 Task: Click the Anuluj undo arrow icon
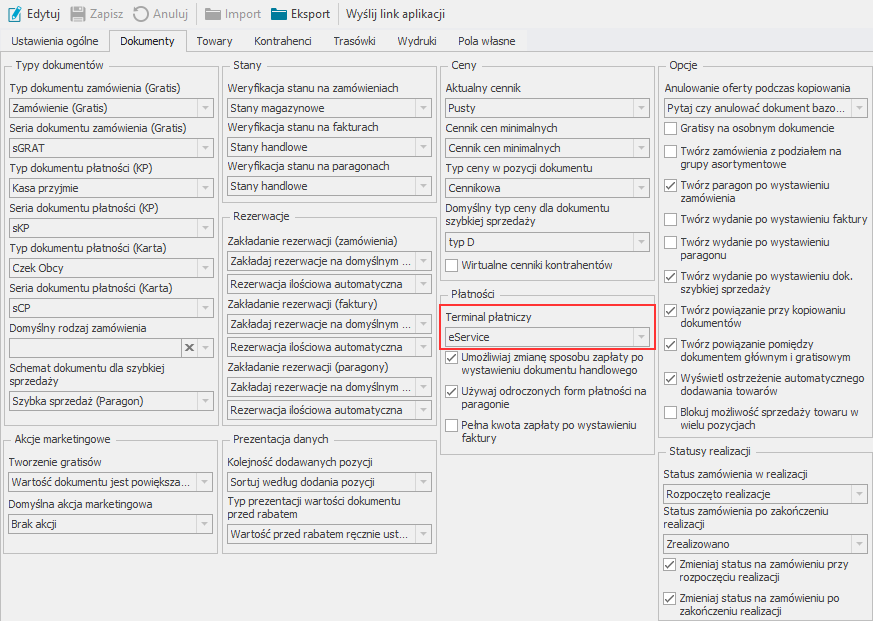tap(141, 14)
